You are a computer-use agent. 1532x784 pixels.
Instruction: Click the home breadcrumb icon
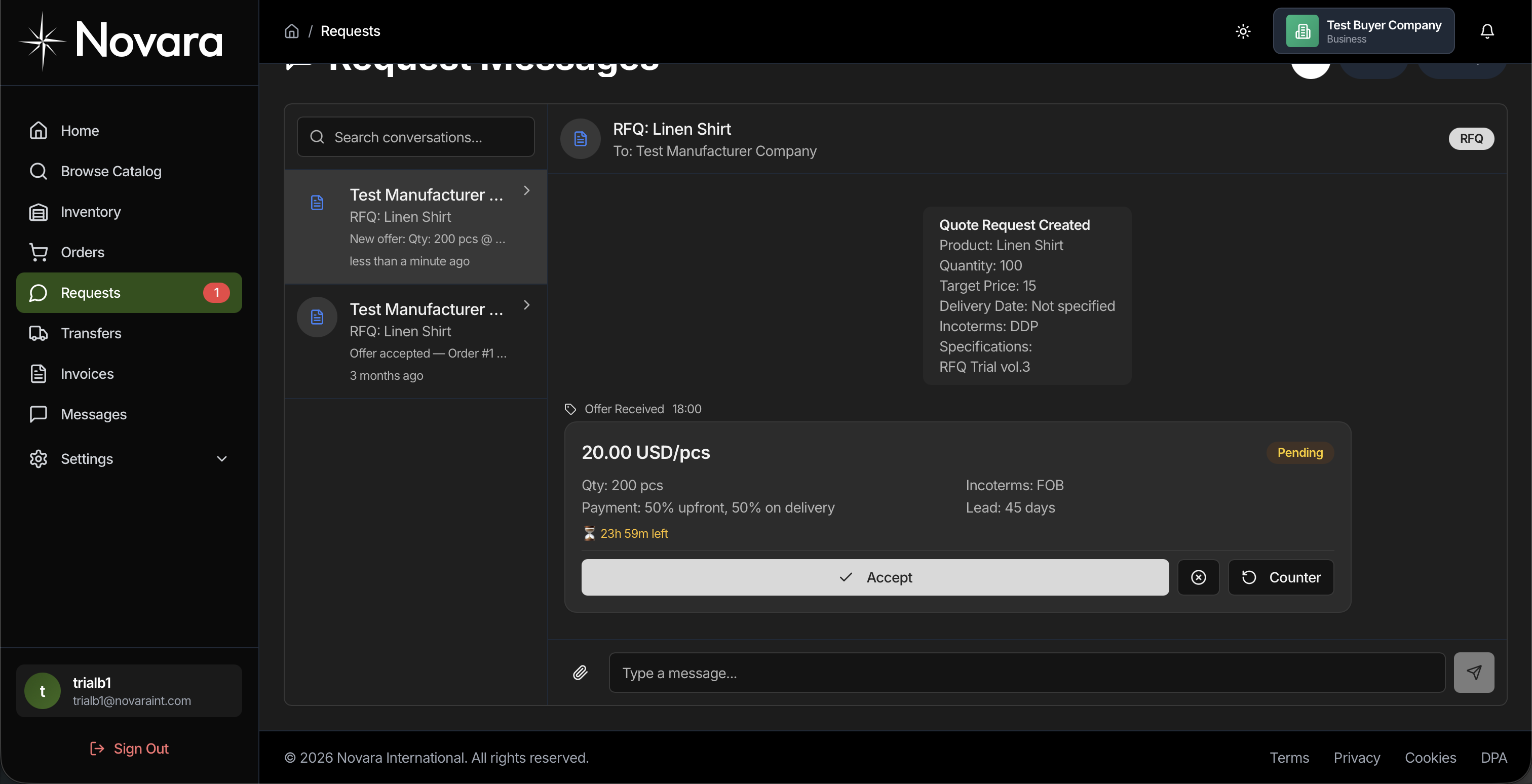(x=291, y=31)
